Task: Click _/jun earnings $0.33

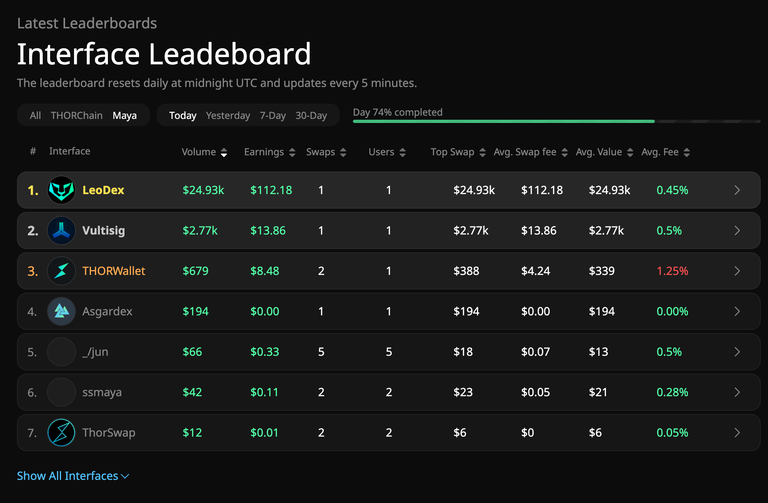Action: 264,352
